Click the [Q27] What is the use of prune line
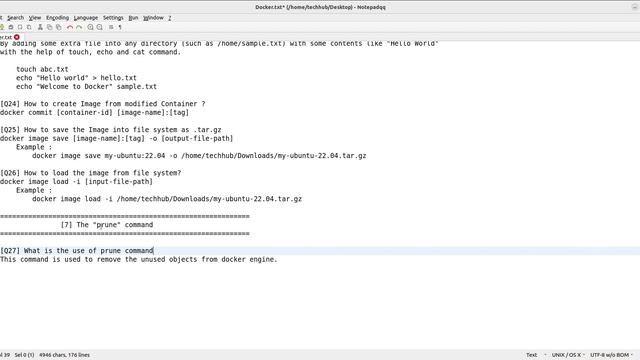The width and height of the screenshot is (640, 360). tap(76, 251)
